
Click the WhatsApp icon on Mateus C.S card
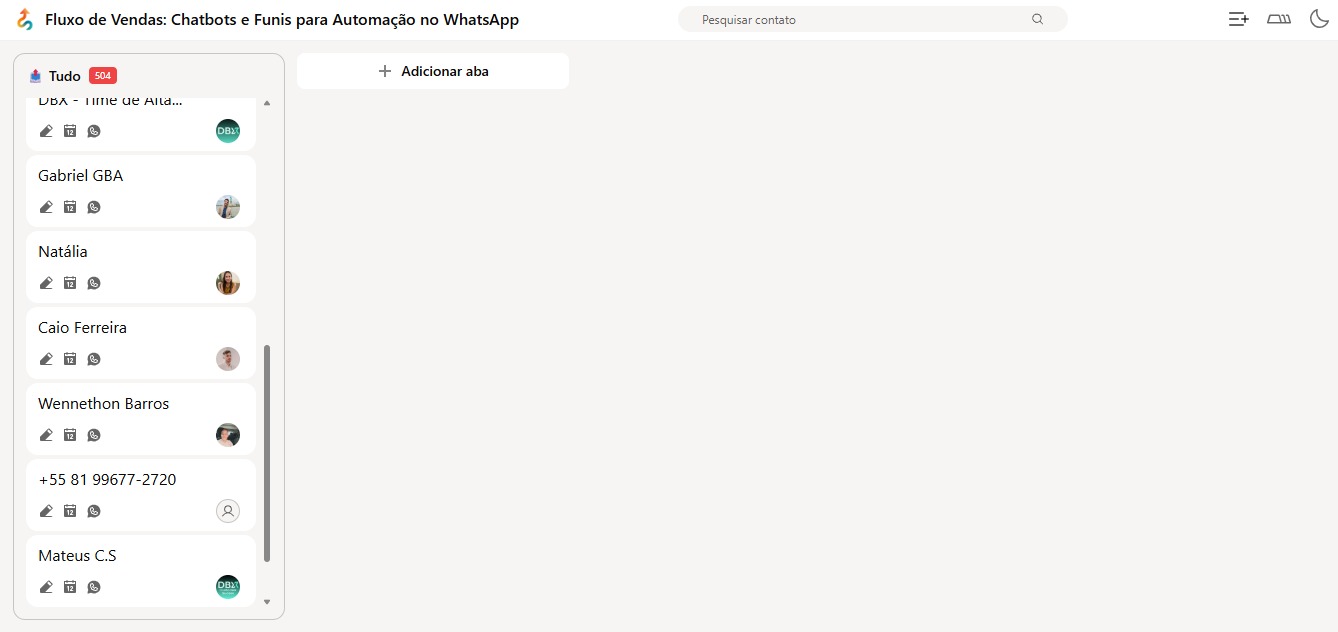(x=94, y=587)
